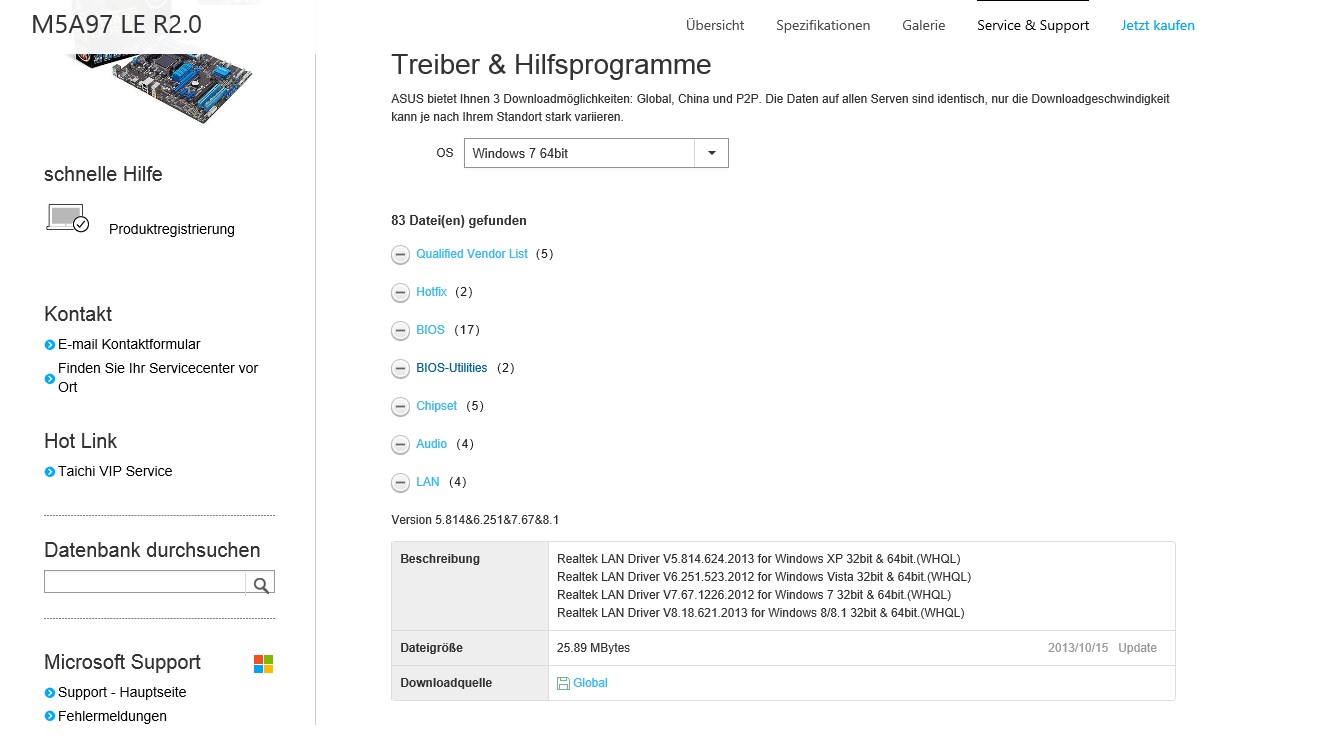1330x754 pixels.
Task: Click the Support - Hauptseite bullet icon
Action: pos(50,693)
